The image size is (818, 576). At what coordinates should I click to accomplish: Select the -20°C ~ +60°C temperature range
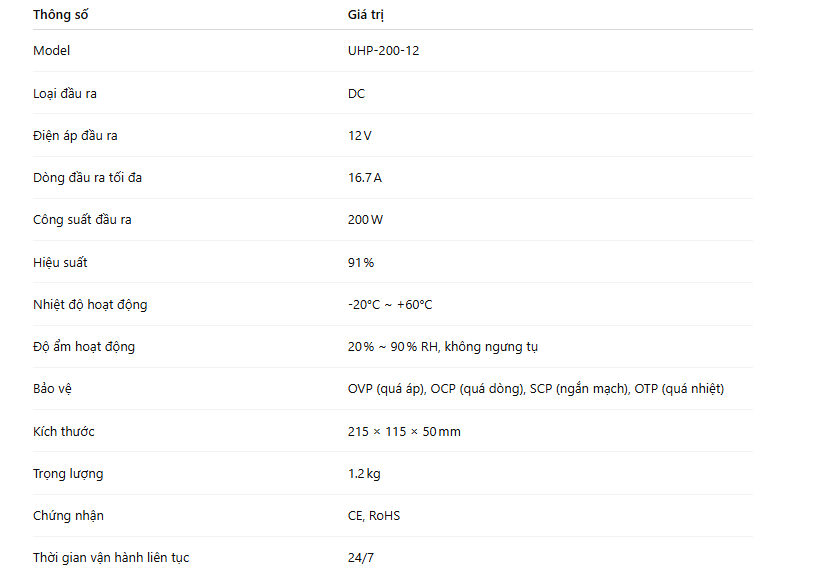pos(390,304)
